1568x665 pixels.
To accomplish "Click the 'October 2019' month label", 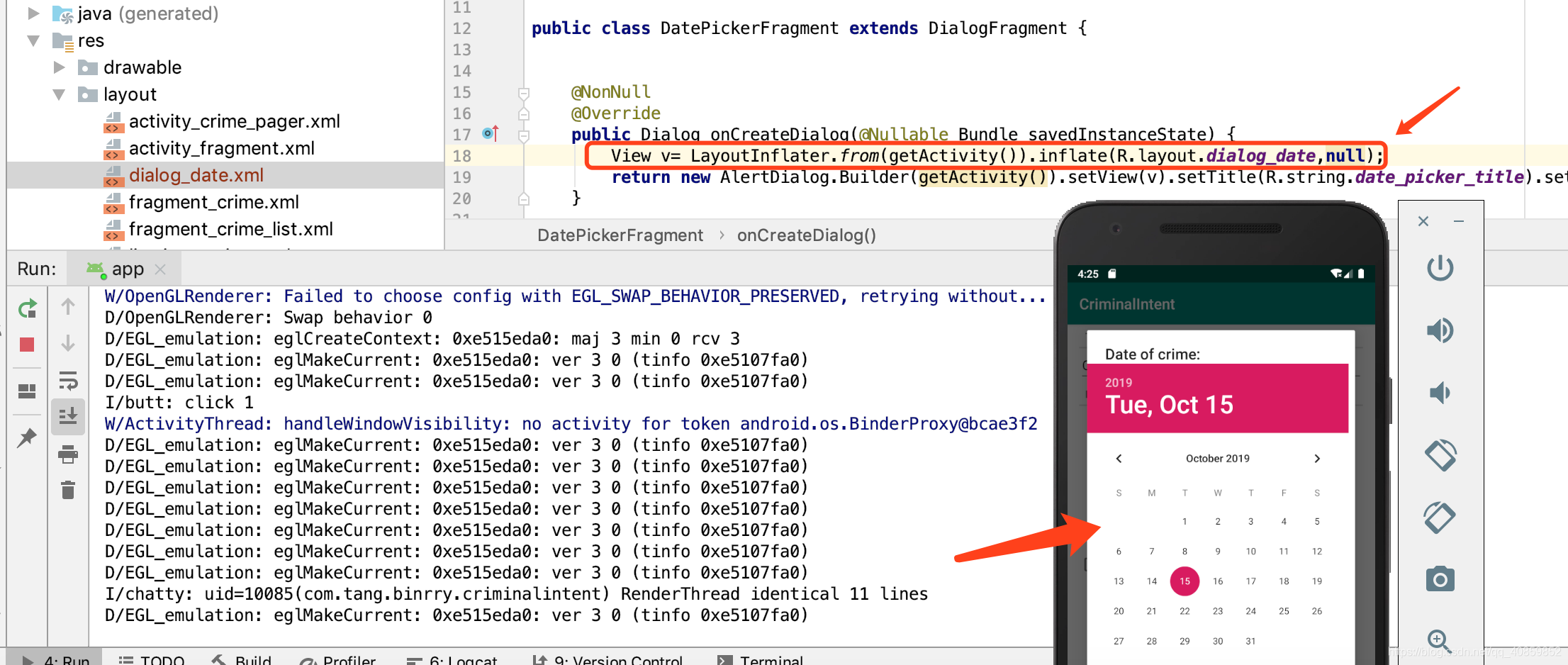I will (x=1218, y=459).
